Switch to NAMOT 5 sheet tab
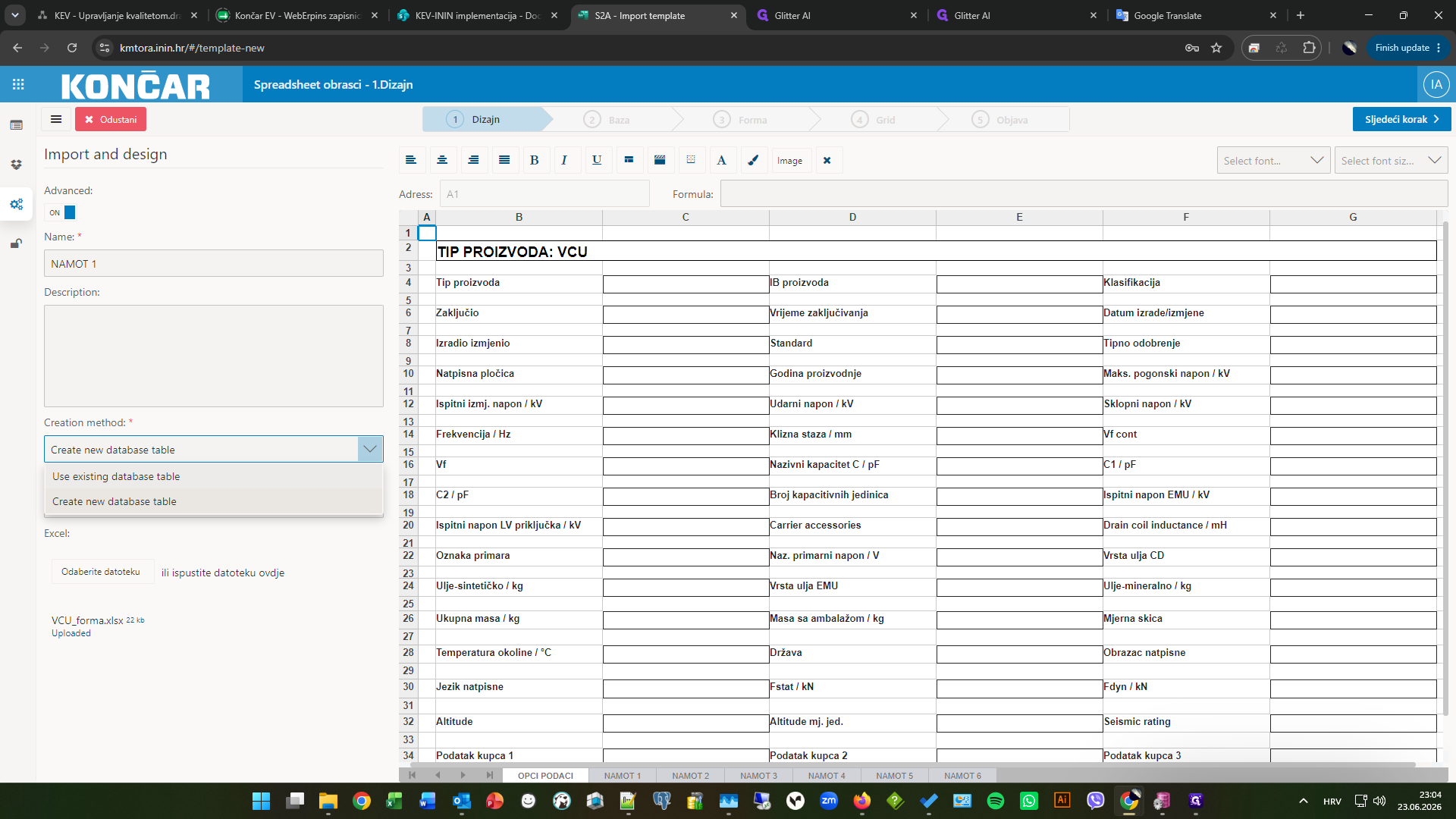Viewport: 1456px width, 819px height. coord(895,776)
